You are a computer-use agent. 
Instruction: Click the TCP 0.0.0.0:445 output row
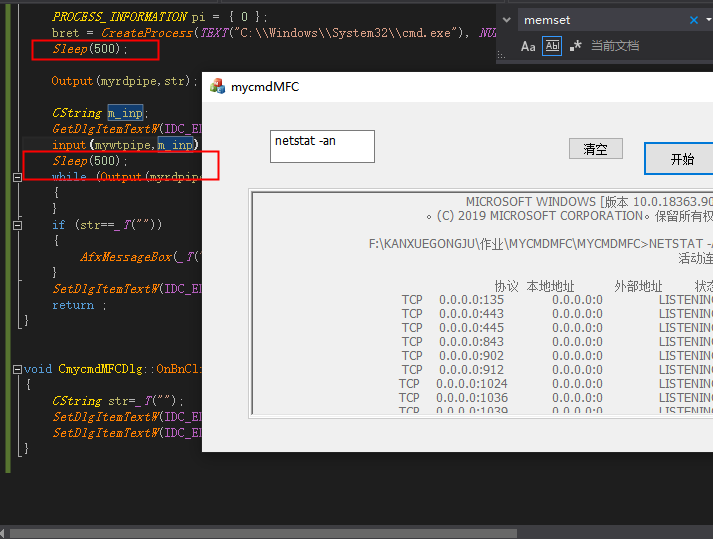click(x=557, y=328)
